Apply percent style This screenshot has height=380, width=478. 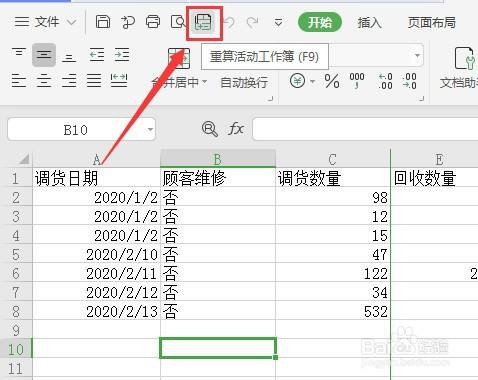[332, 81]
